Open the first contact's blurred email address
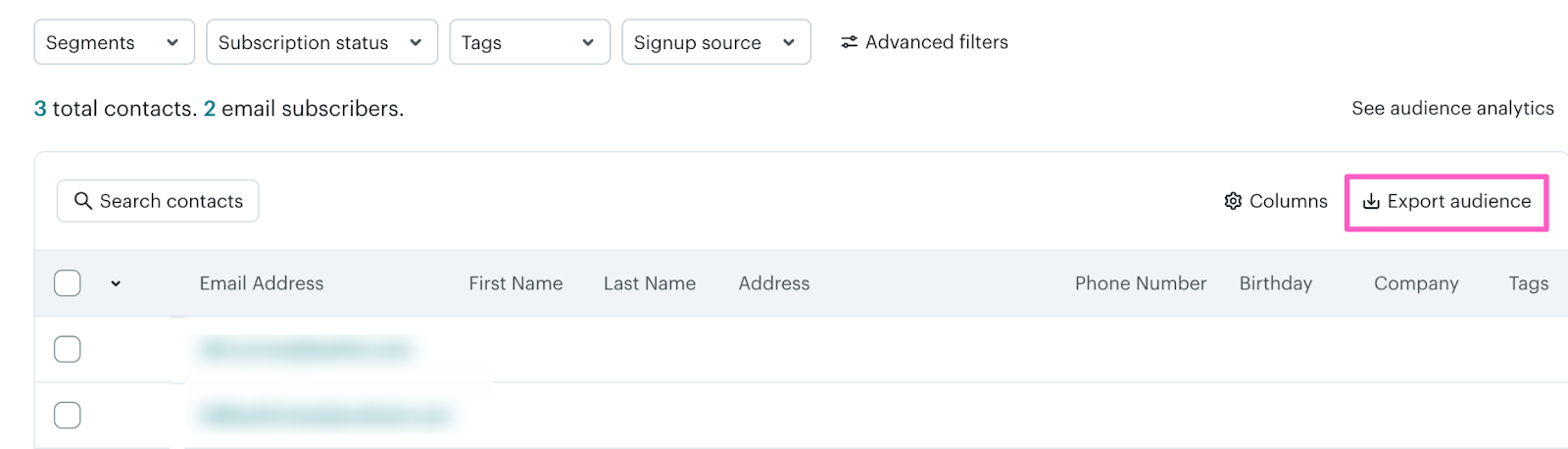This screenshot has height=449, width=1568. click(305, 349)
